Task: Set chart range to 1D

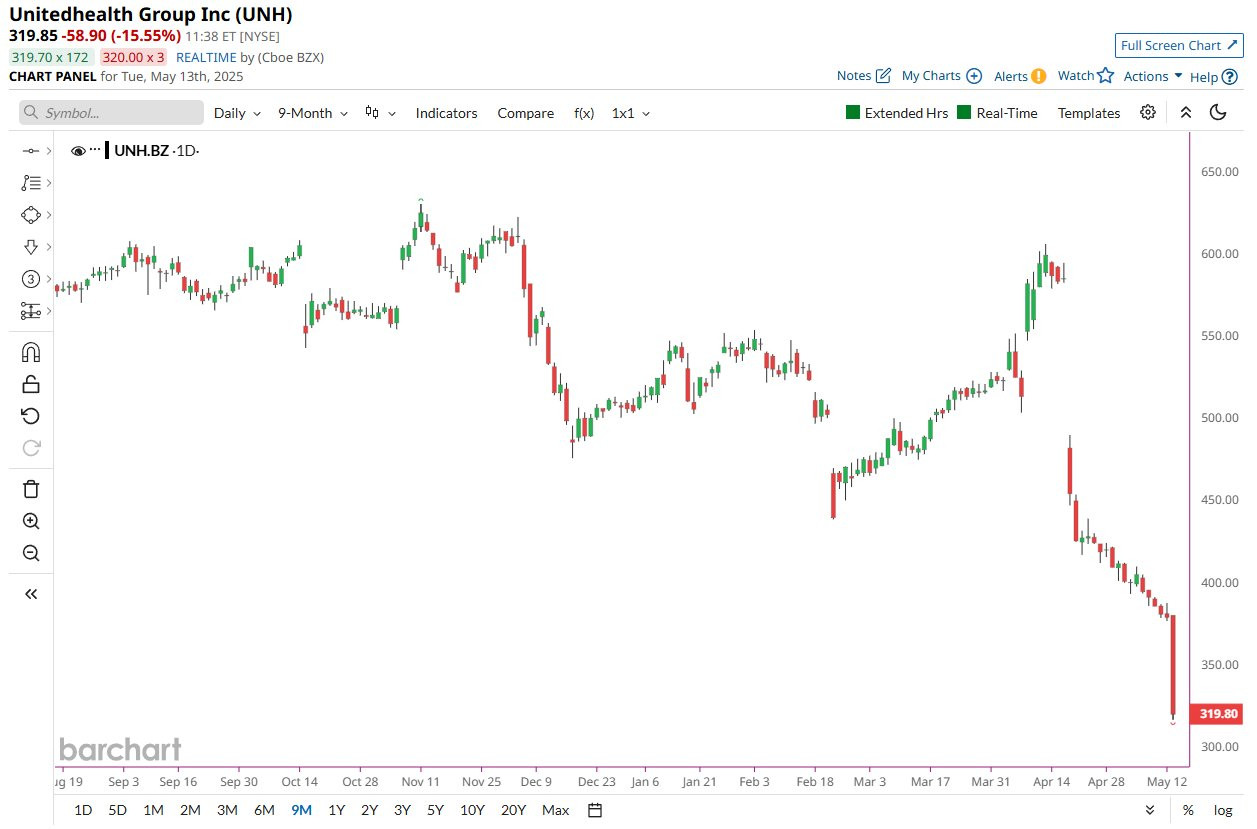Action: coord(84,810)
